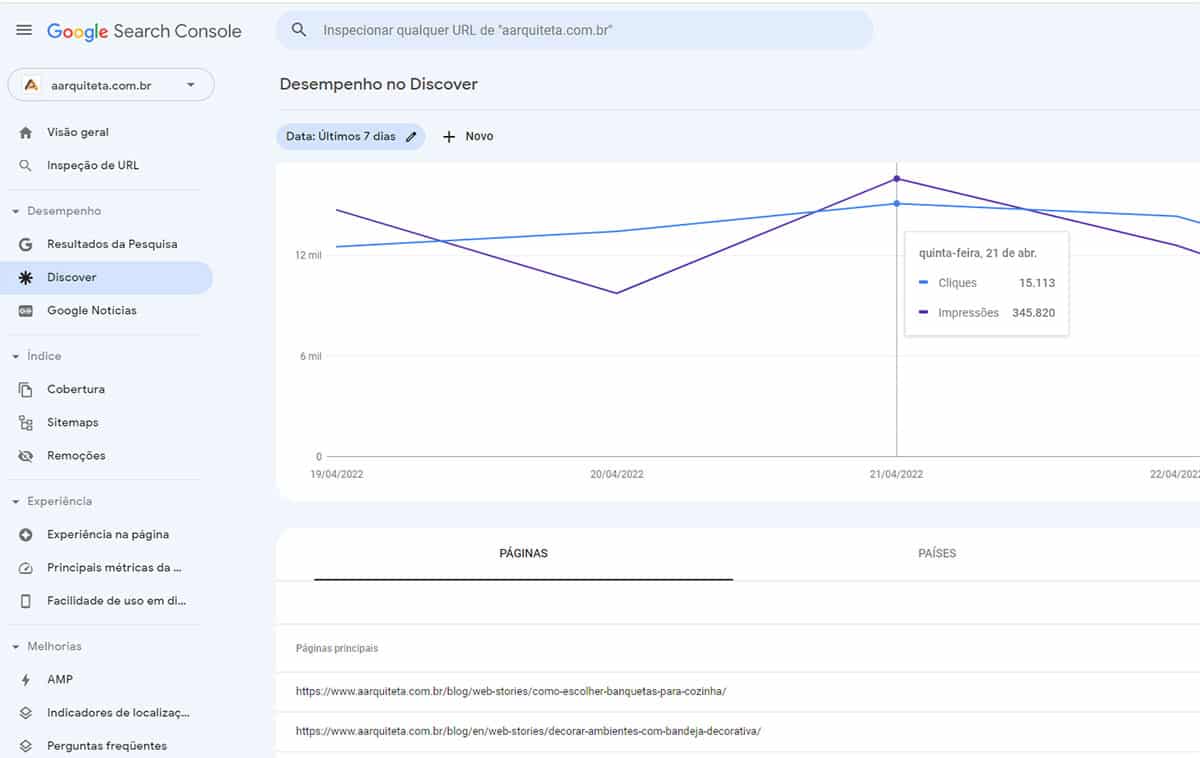Click the Novo filter button
The width and height of the screenshot is (1200, 758).
click(467, 136)
